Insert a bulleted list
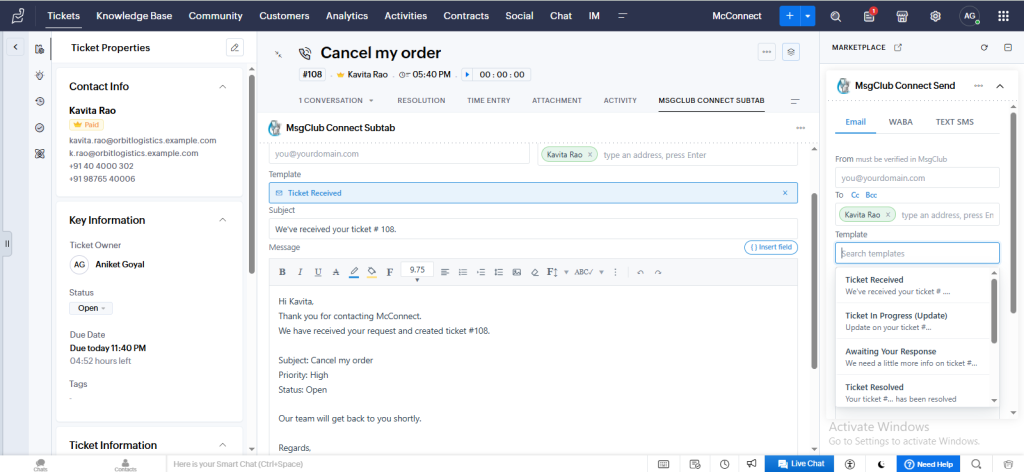This screenshot has height=472, width=1024. pyautogui.click(x=463, y=272)
